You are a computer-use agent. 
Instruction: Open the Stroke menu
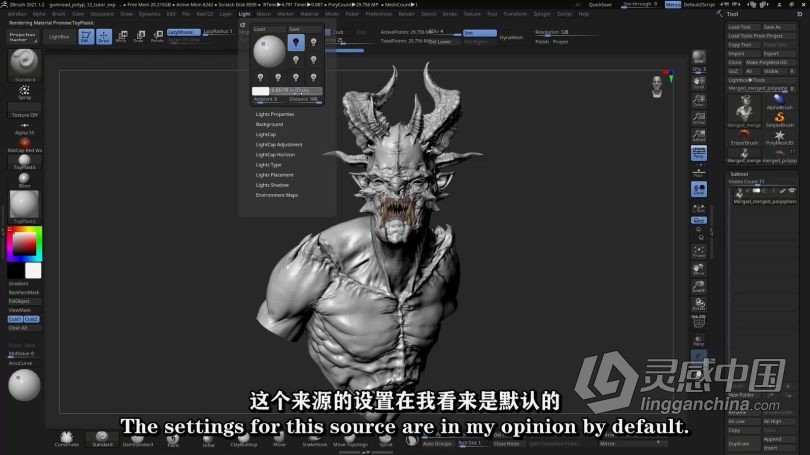click(x=449, y=14)
